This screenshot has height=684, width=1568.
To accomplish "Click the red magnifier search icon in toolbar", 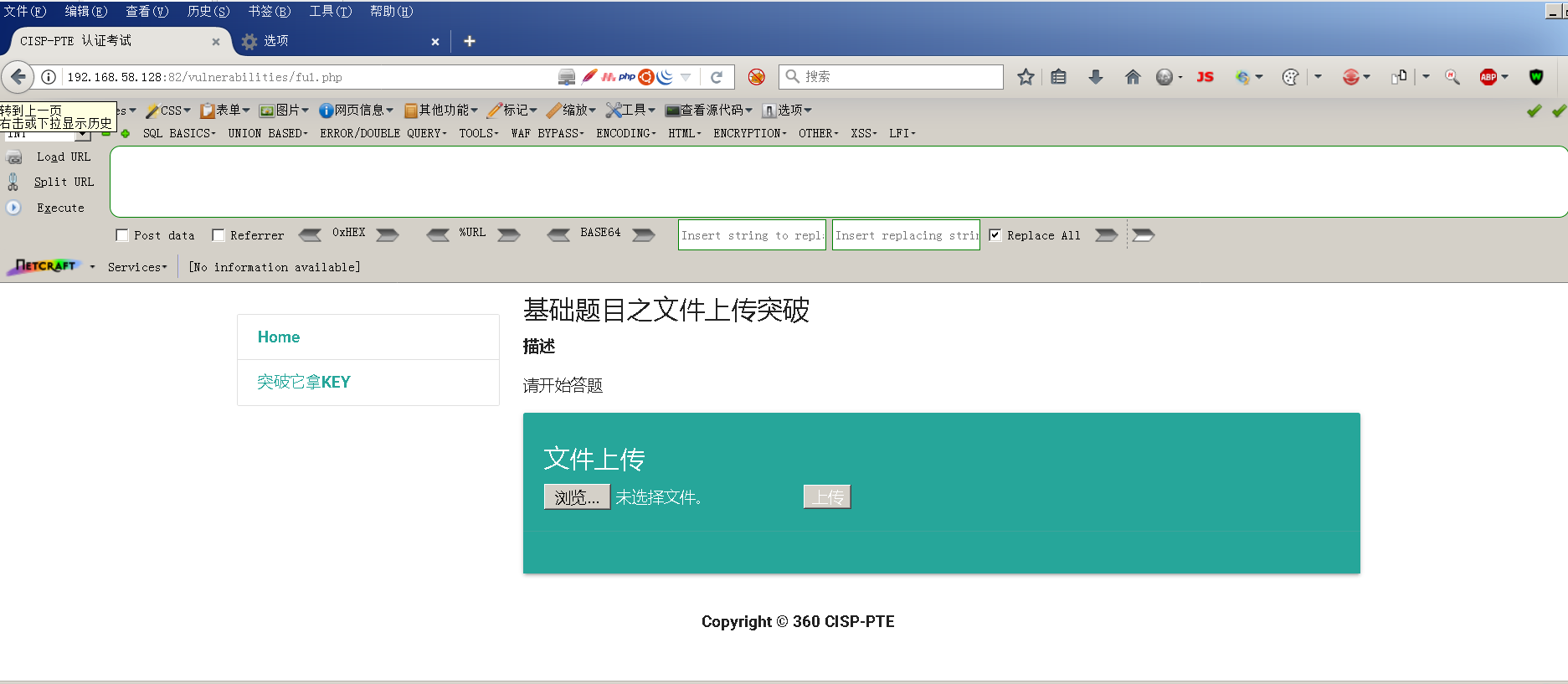I will (x=1452, y=77).
